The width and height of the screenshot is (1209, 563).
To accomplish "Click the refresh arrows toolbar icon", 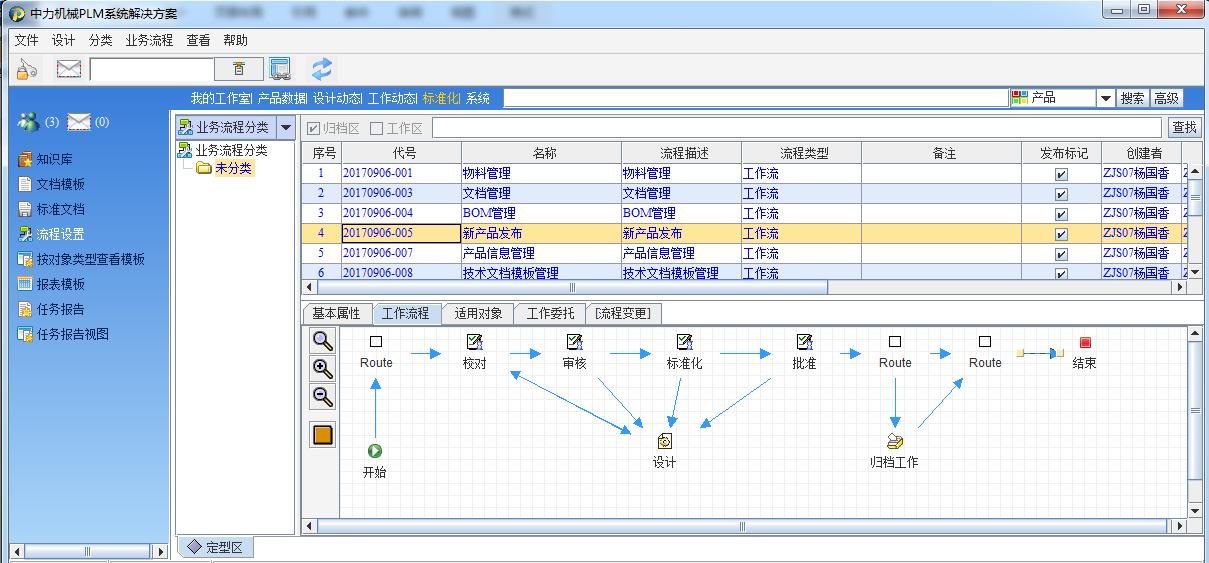I will point(321,68).
